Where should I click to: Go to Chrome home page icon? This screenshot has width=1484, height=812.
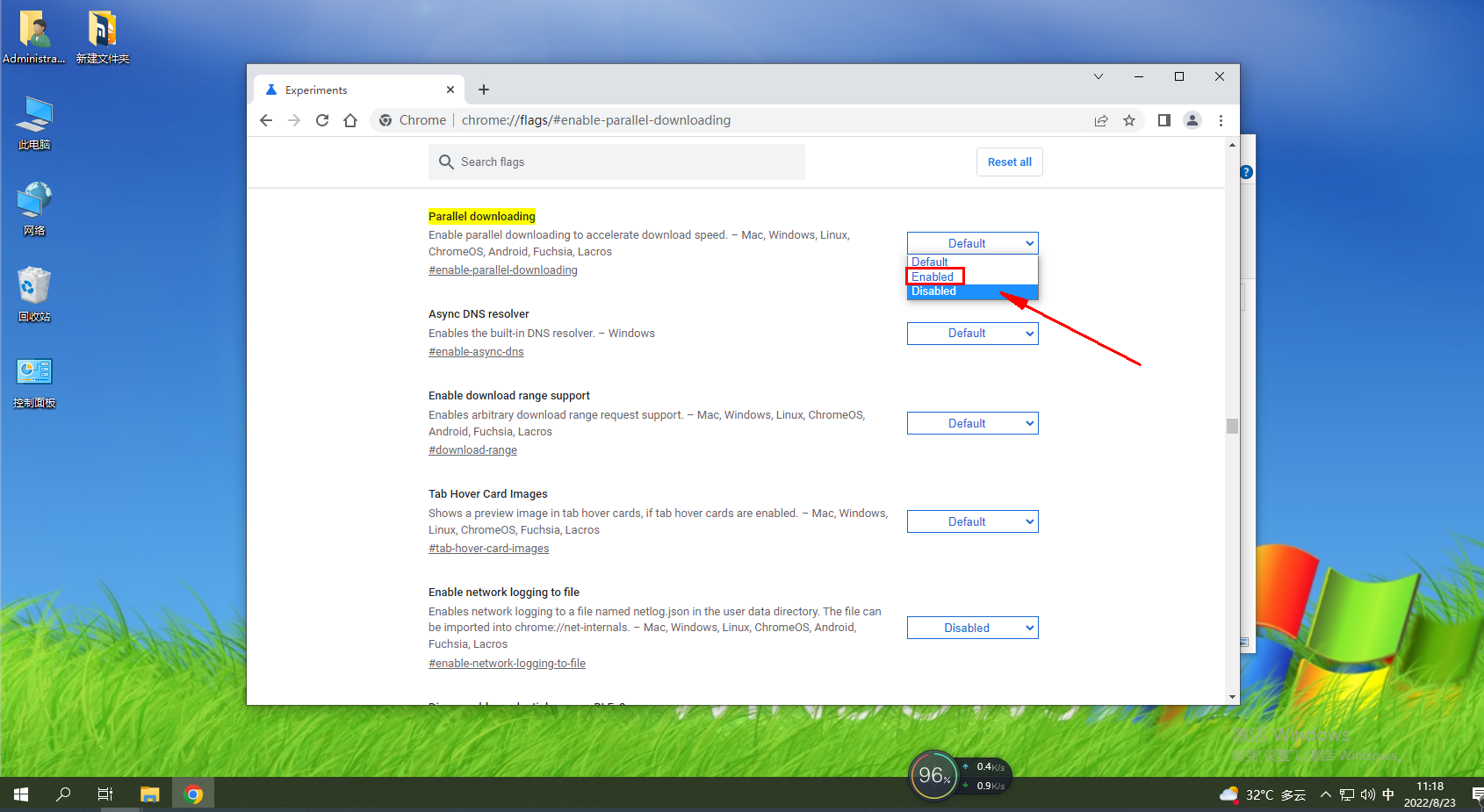(350, 120)
